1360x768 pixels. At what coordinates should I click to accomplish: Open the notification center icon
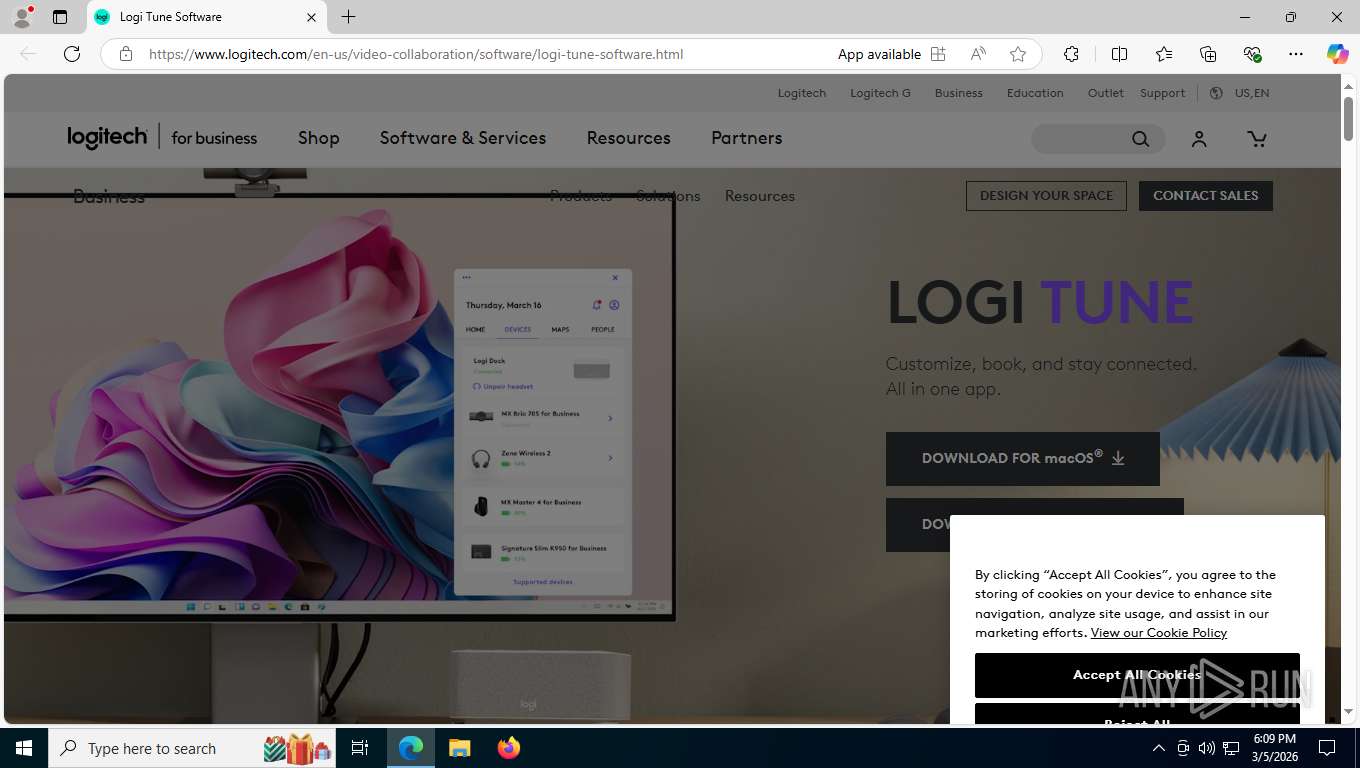coord(1327,748)
